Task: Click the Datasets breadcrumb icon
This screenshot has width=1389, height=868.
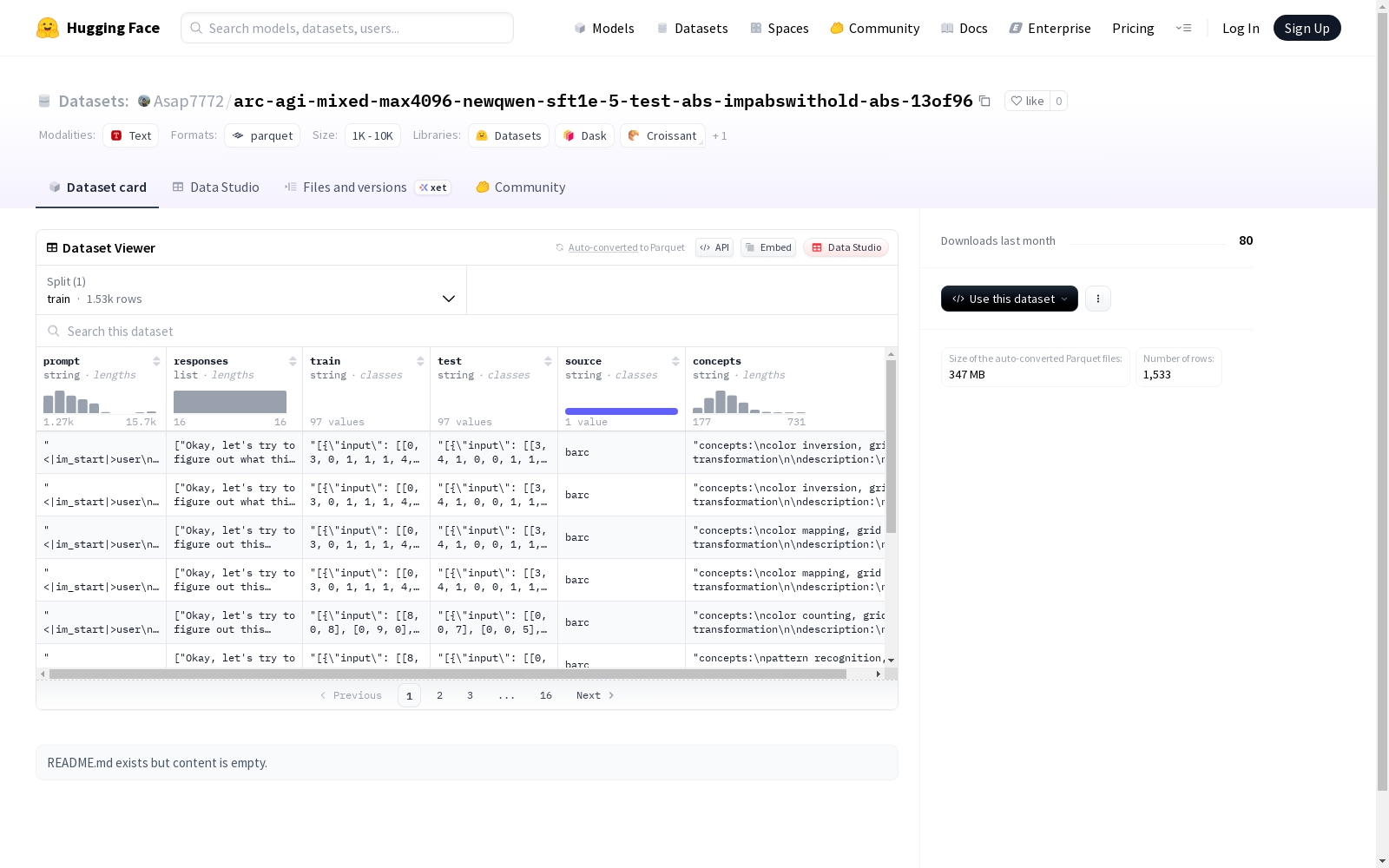Action: (44, 101)
